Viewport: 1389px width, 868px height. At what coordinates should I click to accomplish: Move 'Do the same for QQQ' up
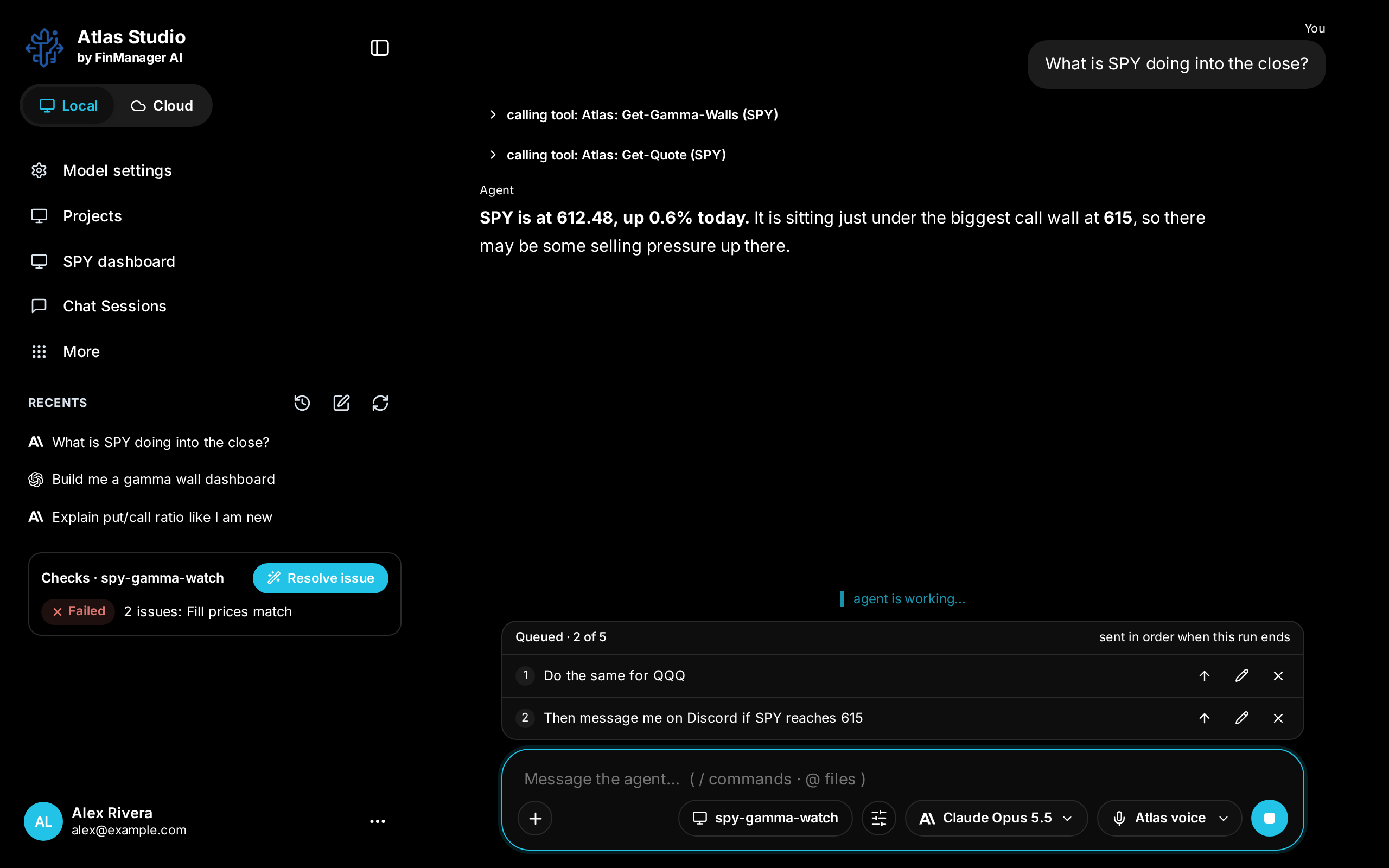1204,676
